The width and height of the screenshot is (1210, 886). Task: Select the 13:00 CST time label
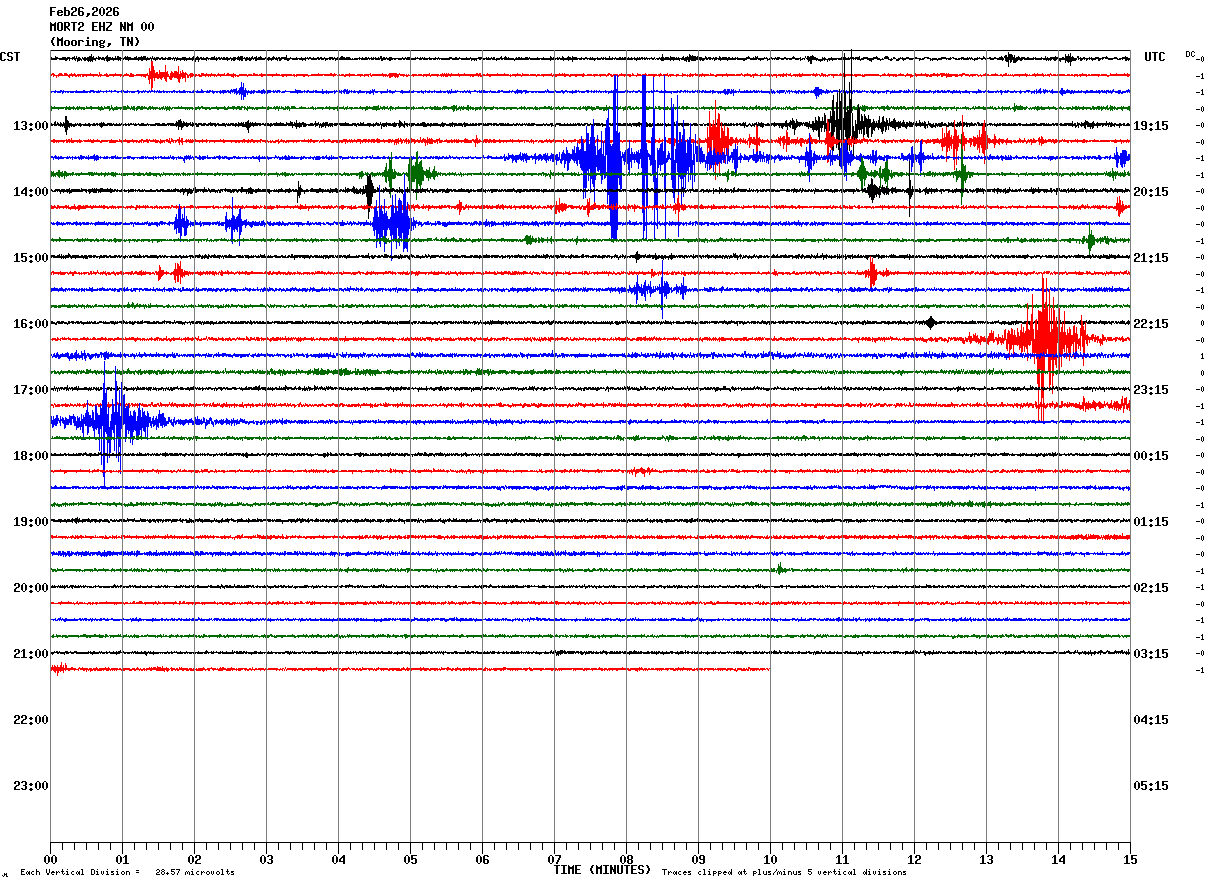point(30,126)
